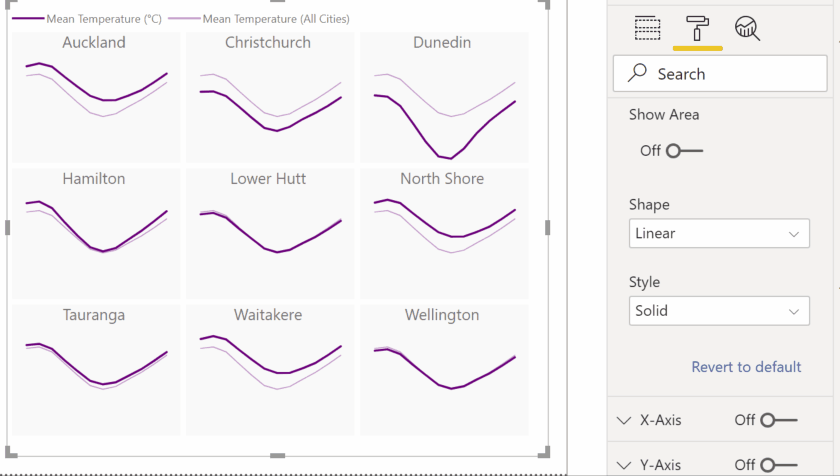Expand the X-Axis section chevron
Viewport: 840px width, 476px height.
pos(624,420)
